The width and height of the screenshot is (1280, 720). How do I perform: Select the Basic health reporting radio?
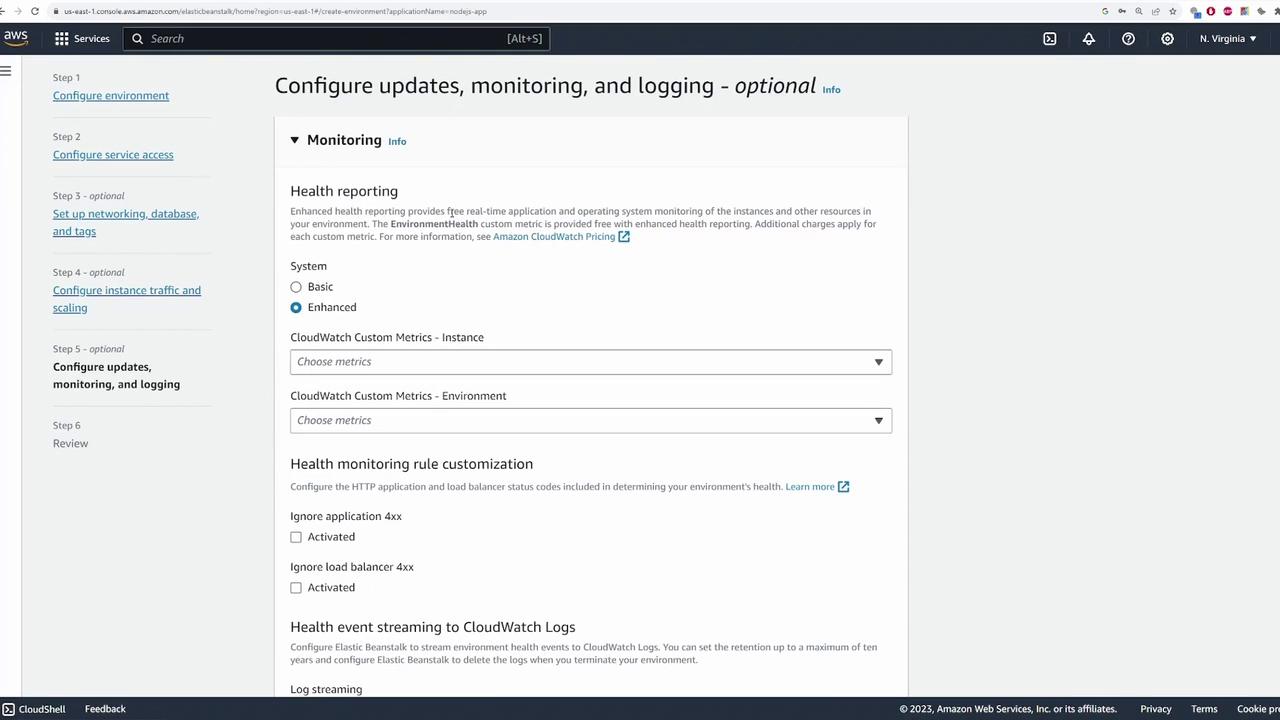pyautogui.click(x=296, y=287)
